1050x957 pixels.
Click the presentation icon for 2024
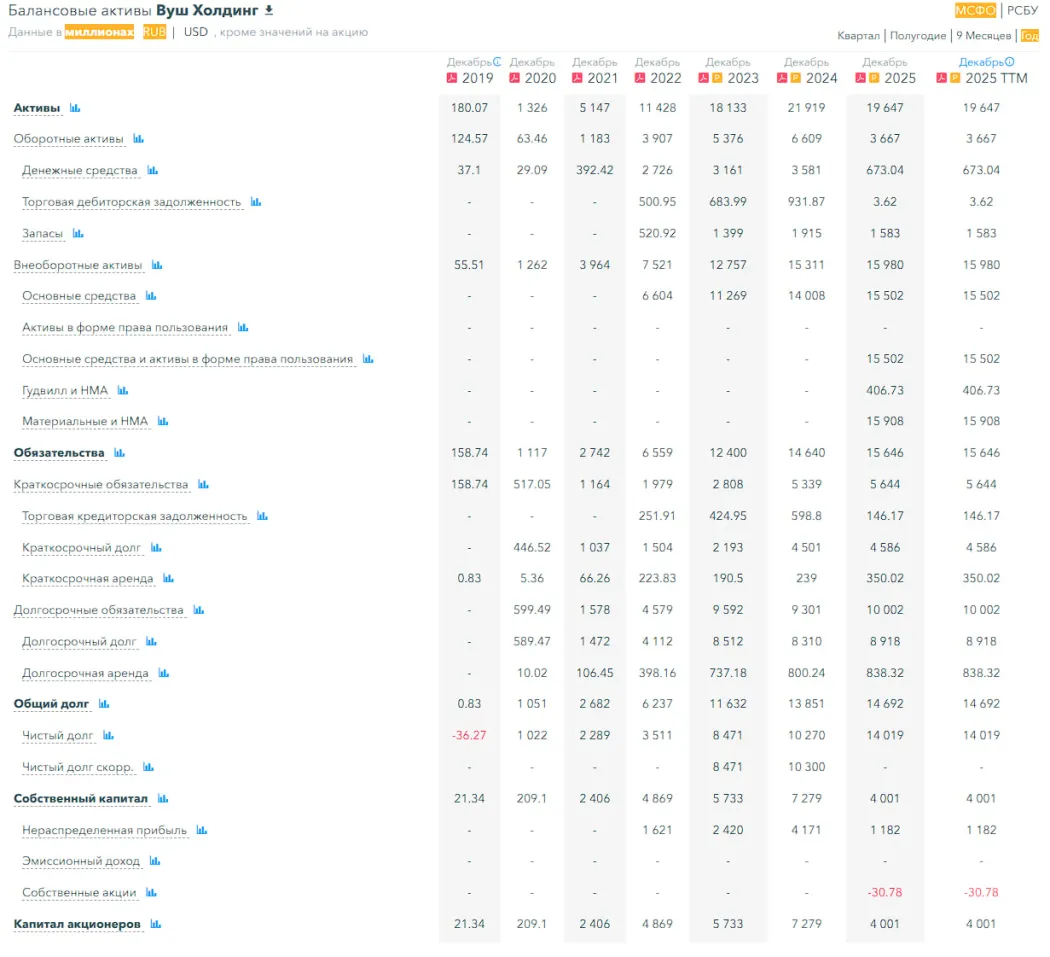click(795, 78)
